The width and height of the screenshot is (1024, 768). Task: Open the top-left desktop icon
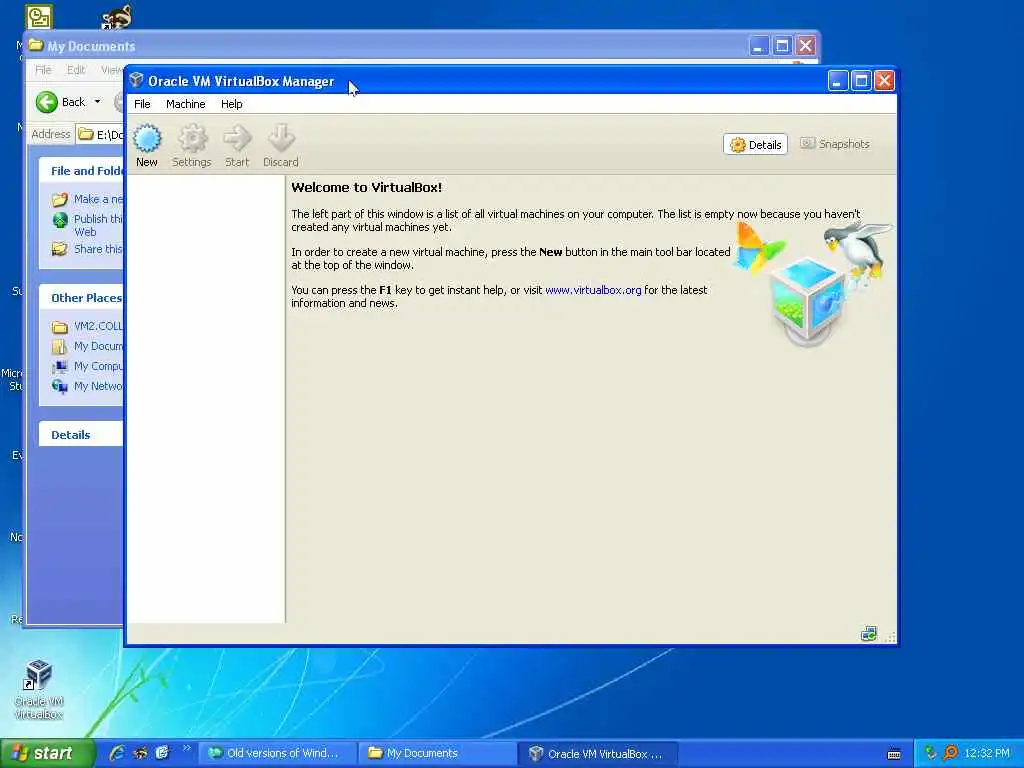coord(39,17)
